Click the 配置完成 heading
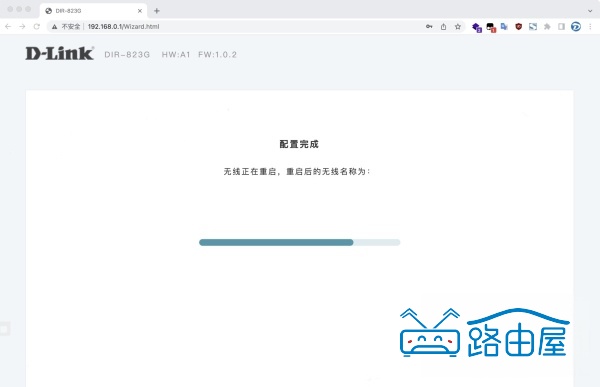Screen dimensions: 600x387 pyautogui.click(x=299, y=144)
